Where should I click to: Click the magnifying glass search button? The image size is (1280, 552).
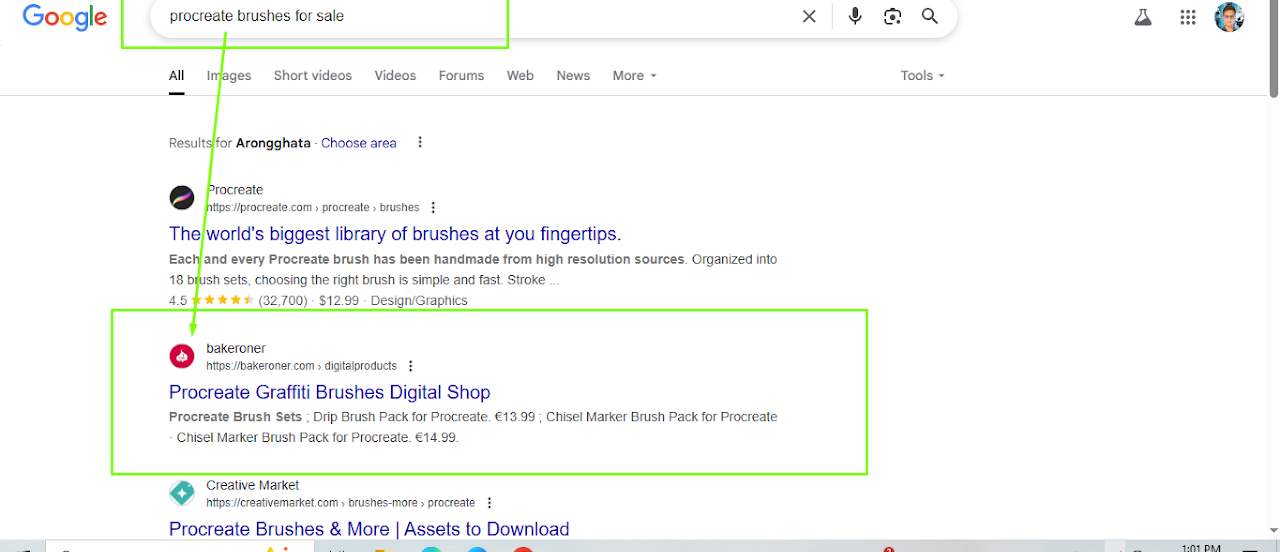pyautogui.click(x=930, y=16)
